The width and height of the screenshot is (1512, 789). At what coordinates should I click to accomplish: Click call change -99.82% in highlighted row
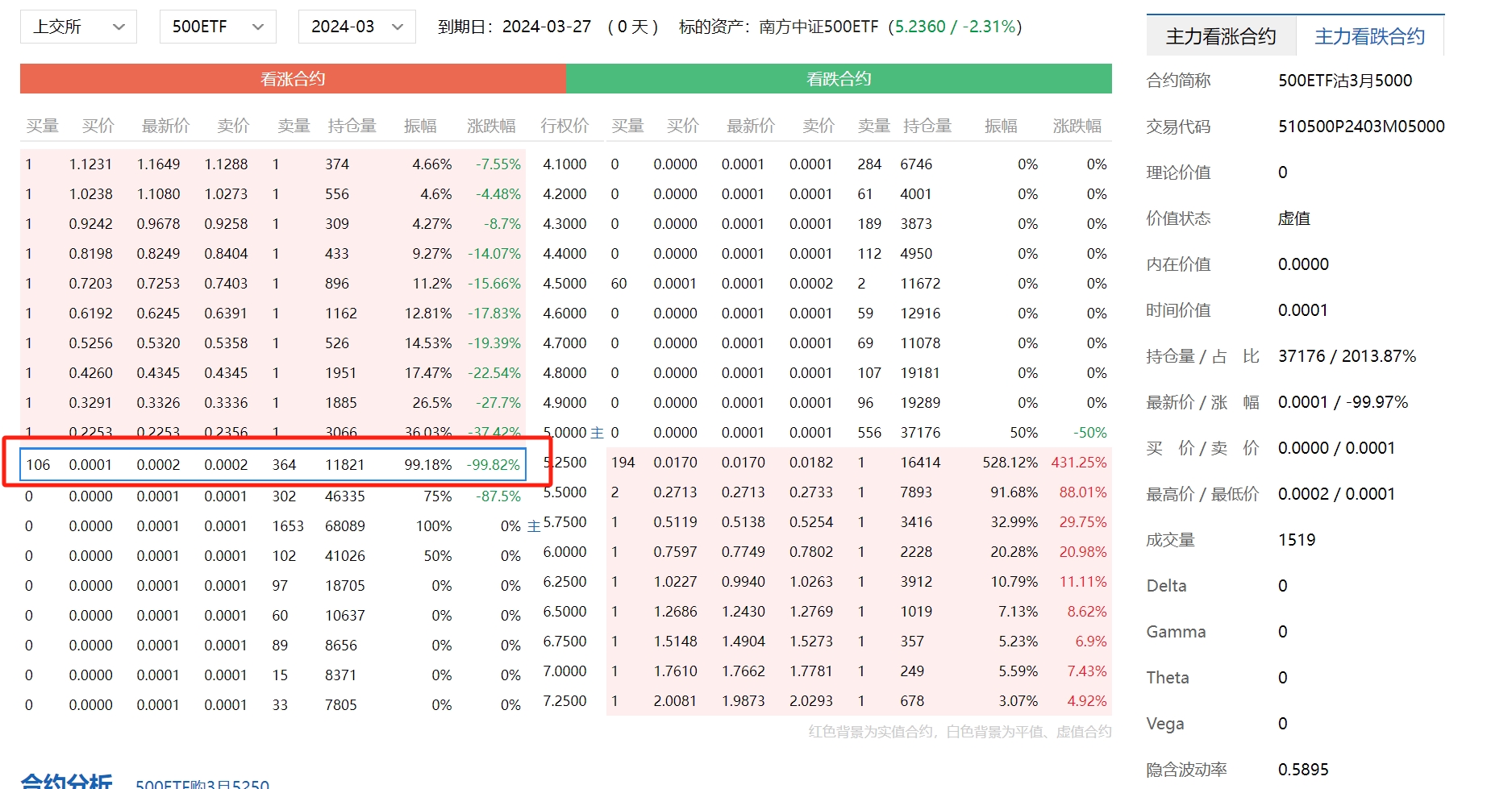pyautogui.click(x=494, y=465)
